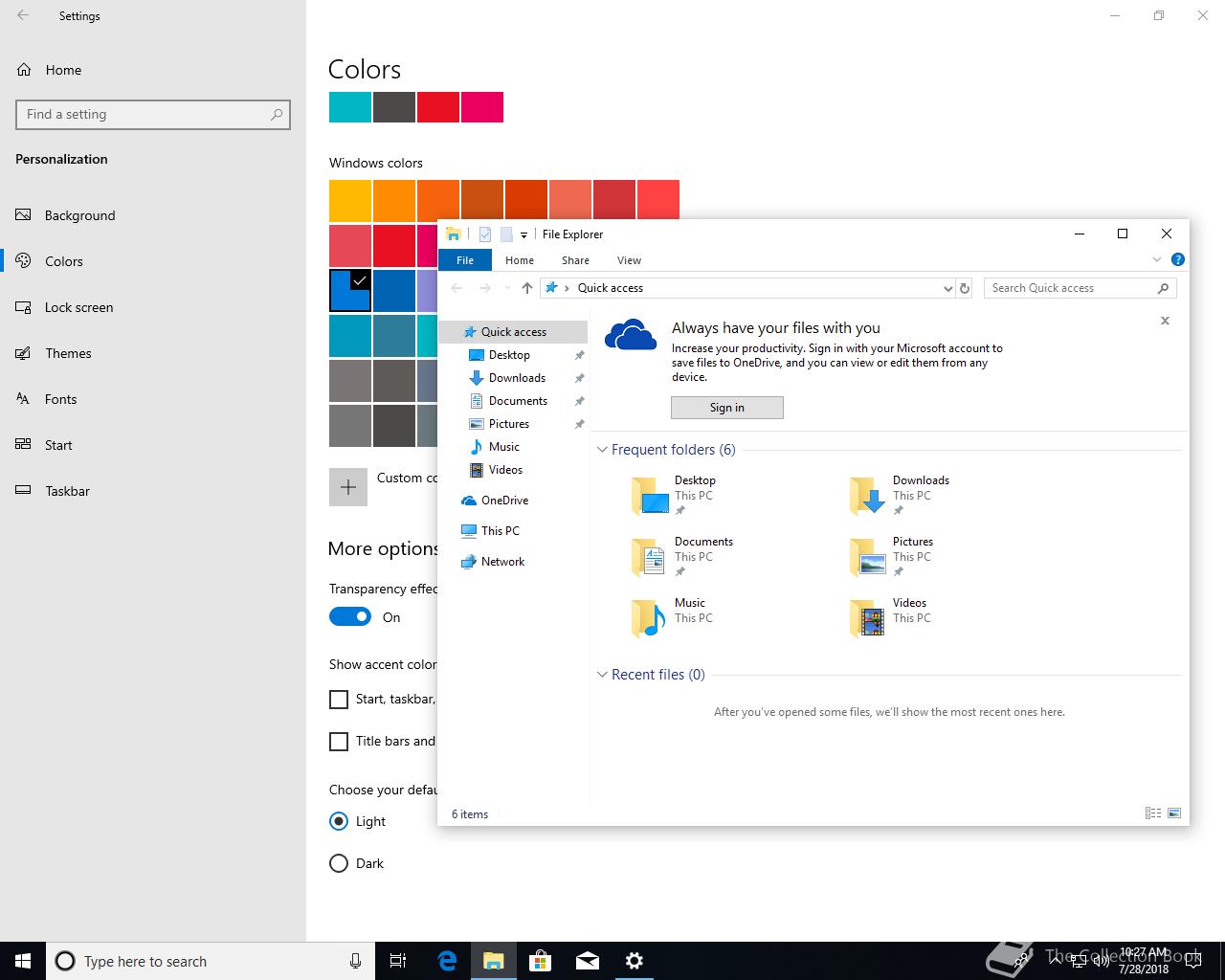Screen dimensions: 1225x980
Task: Open the File tab in File Explorer
Action: tap(465, 260)
